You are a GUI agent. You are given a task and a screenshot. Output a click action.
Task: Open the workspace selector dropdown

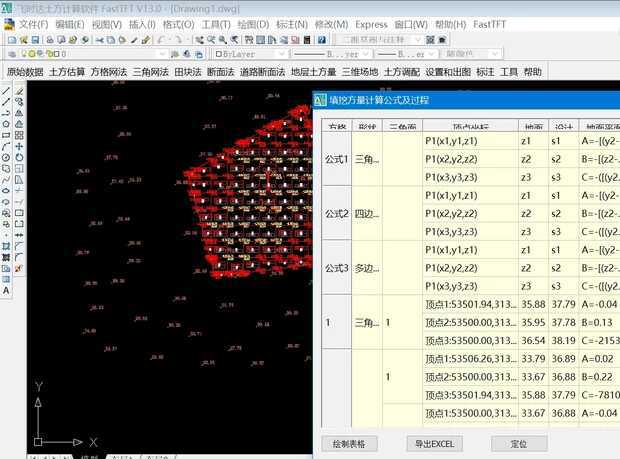418,40
